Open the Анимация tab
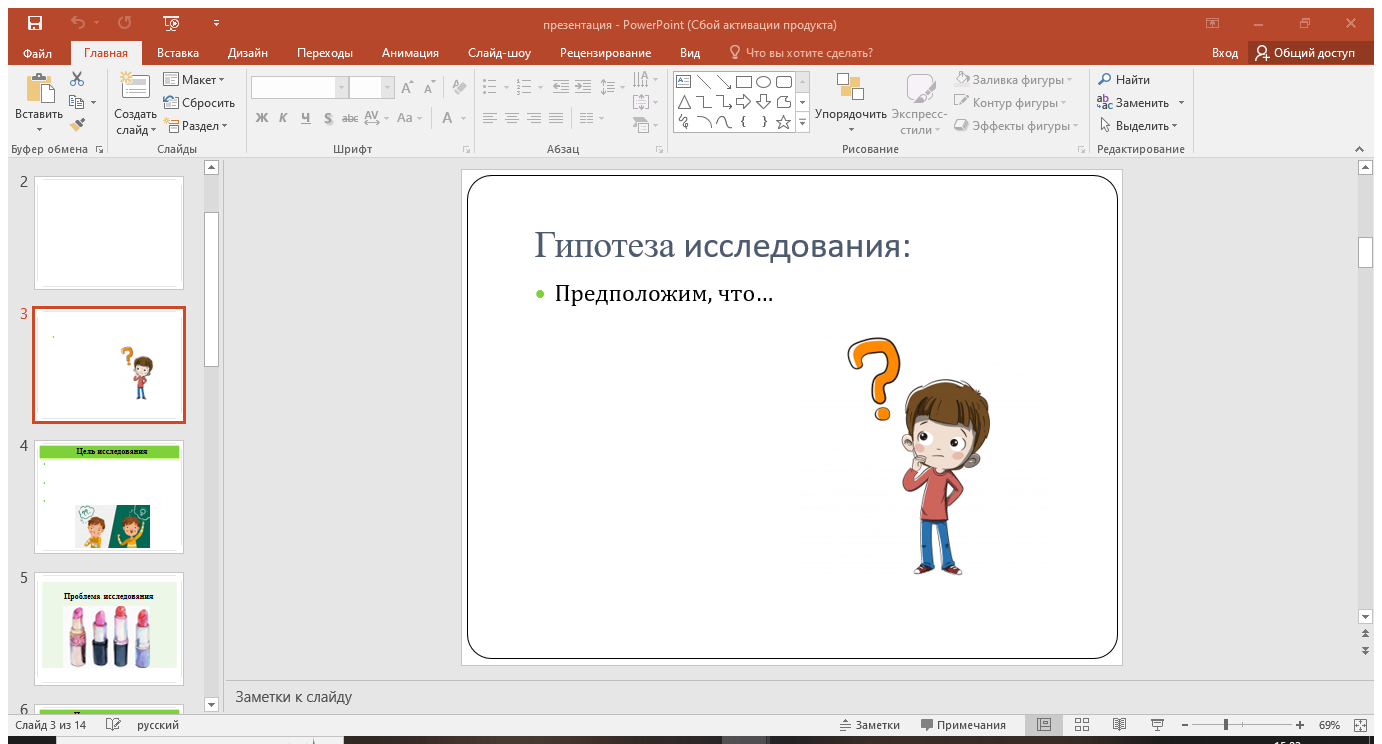The image size is (1382, 744). coord(410,53)
